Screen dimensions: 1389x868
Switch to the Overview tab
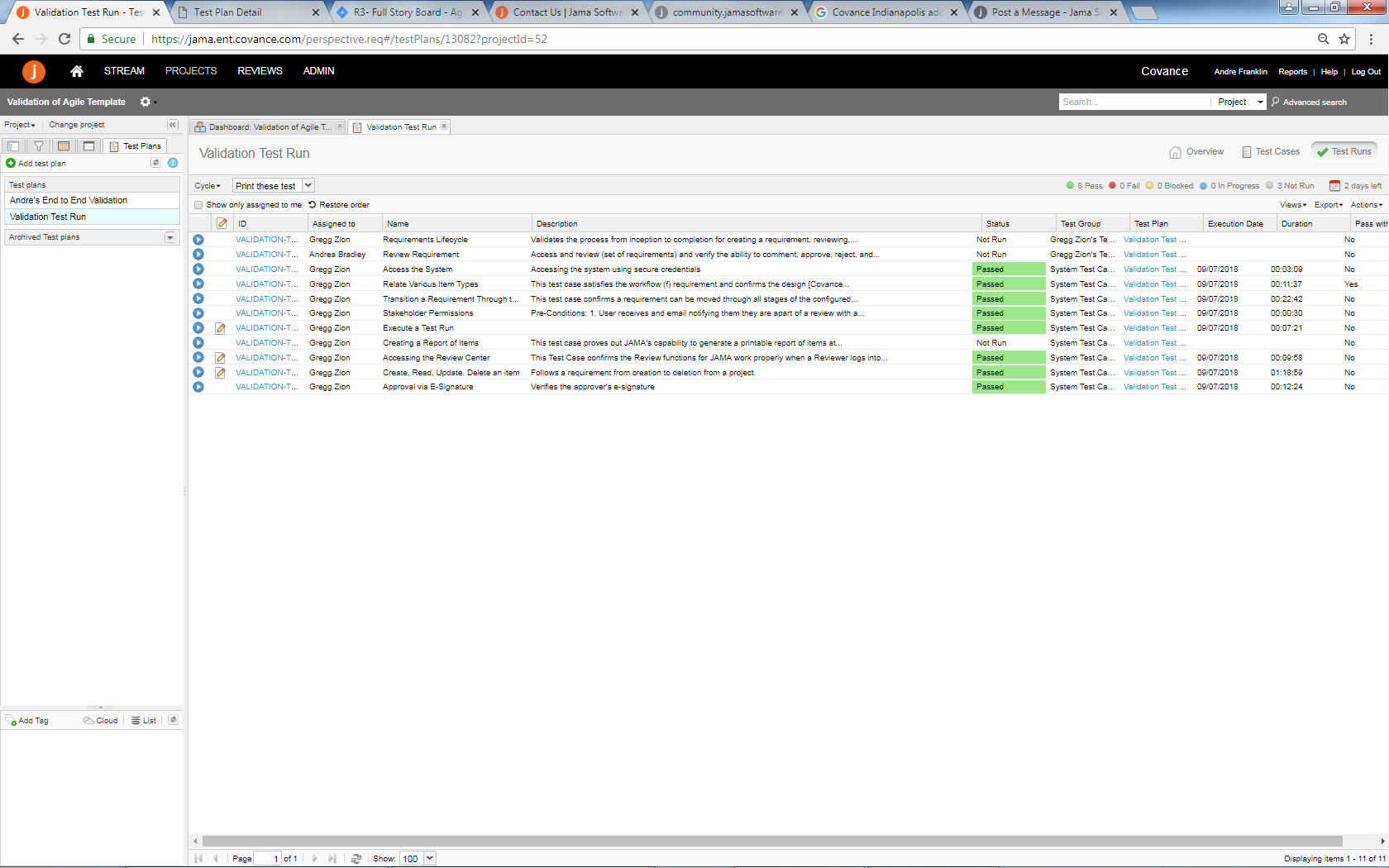tap(1196, 152)
